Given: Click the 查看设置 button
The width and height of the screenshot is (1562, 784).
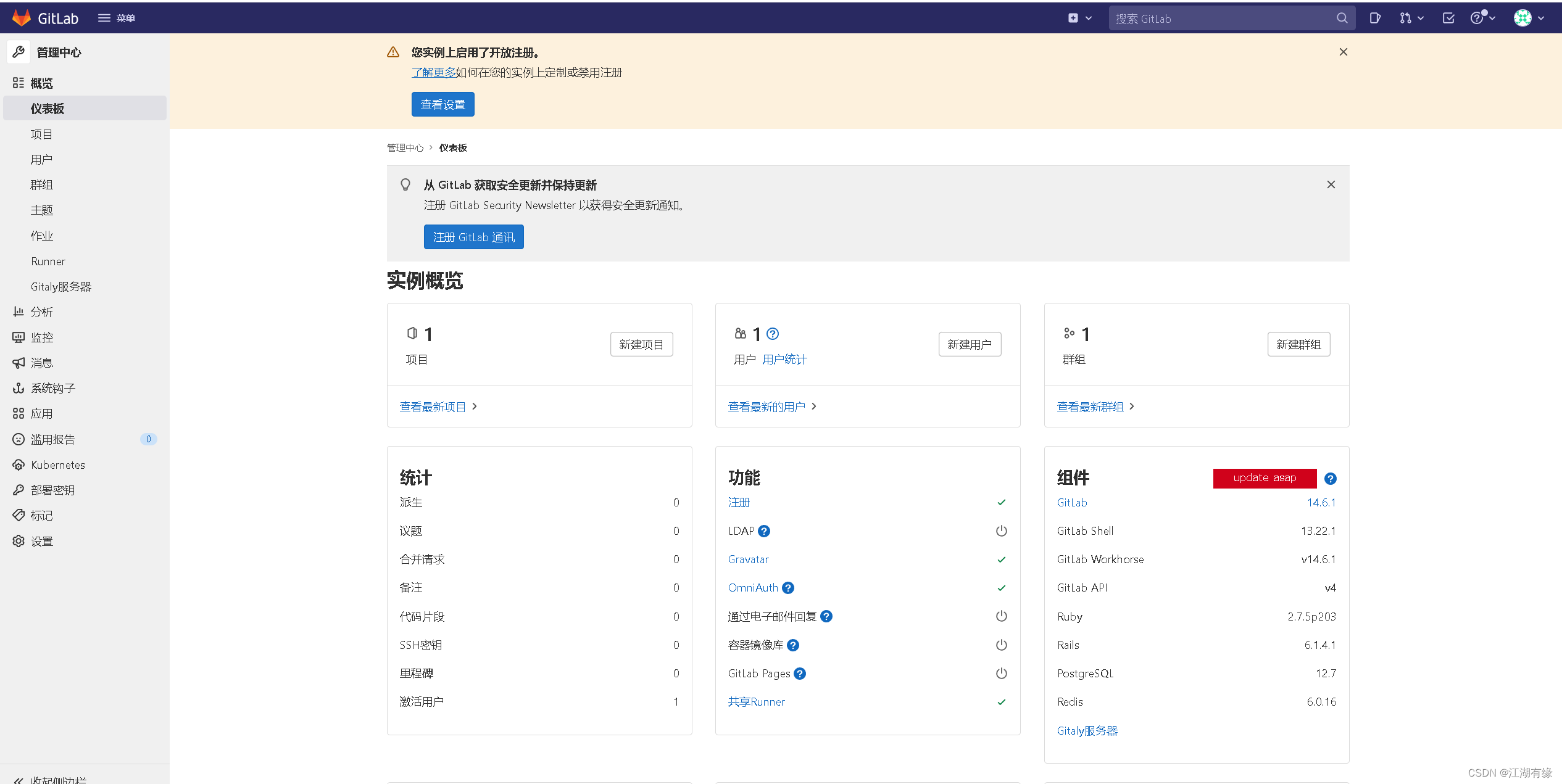Looking at the screenshot, I should [442, 104].
